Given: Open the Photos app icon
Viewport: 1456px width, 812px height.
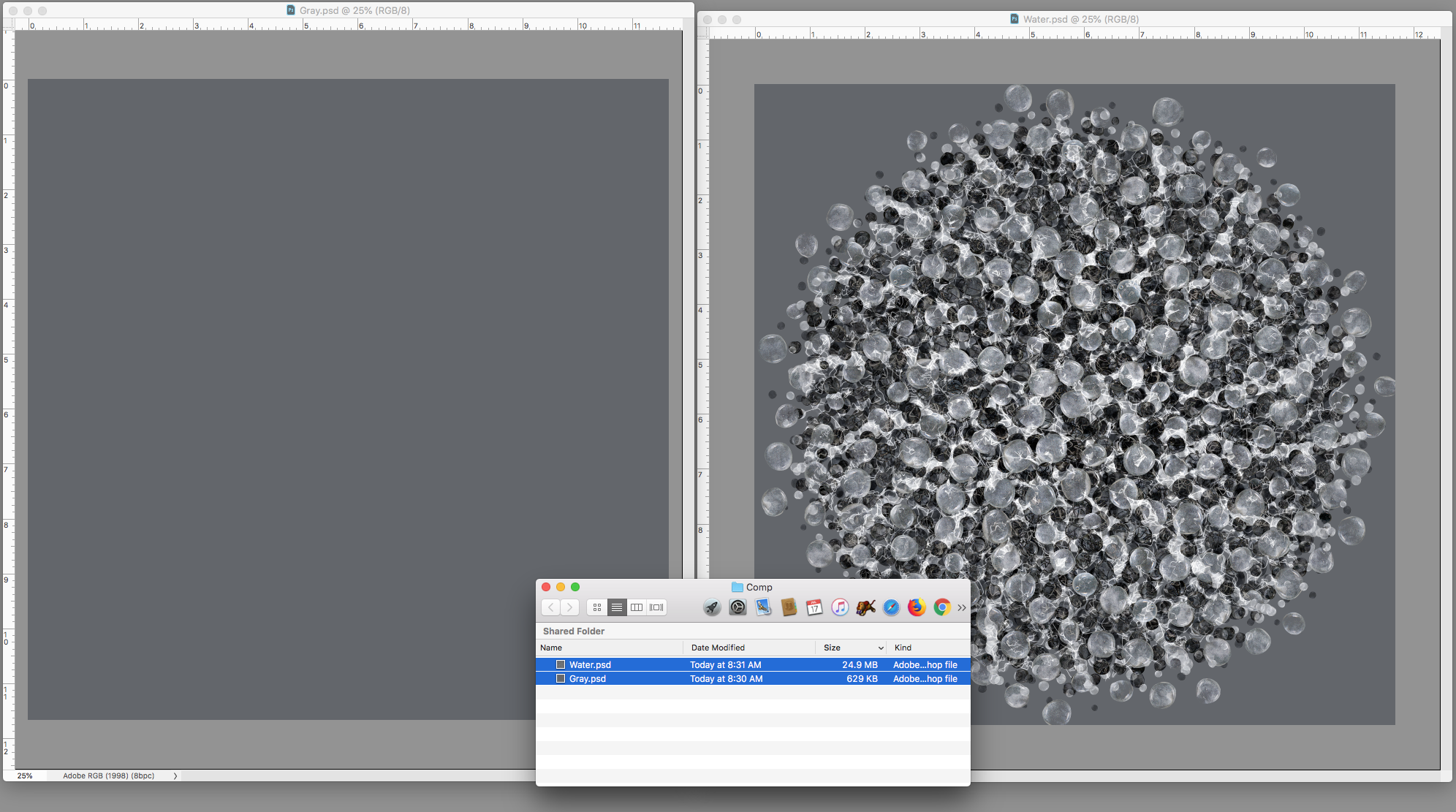Looking at the screenshot, I should tap(762, 607).
